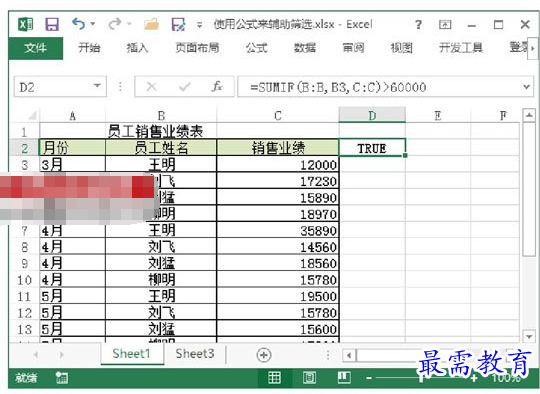Select header cell 月份
Viewport: 540px width, 394px height.
tap(72, 148)
